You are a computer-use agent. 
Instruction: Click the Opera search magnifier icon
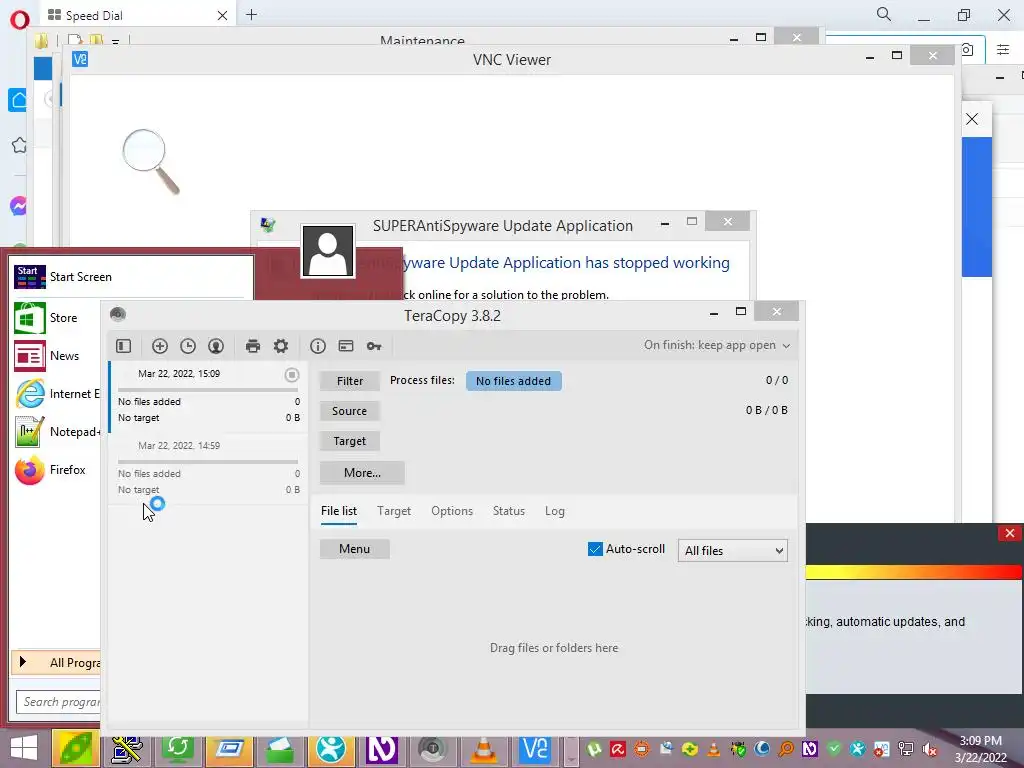tap(884, 14)
